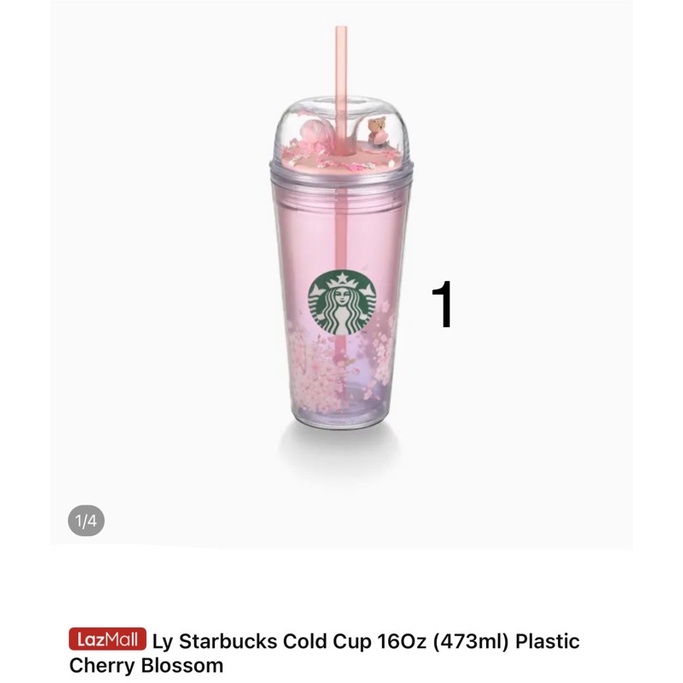Click the green Starbucks siren logo
The image size is (683, 683).
coord(342,303)
